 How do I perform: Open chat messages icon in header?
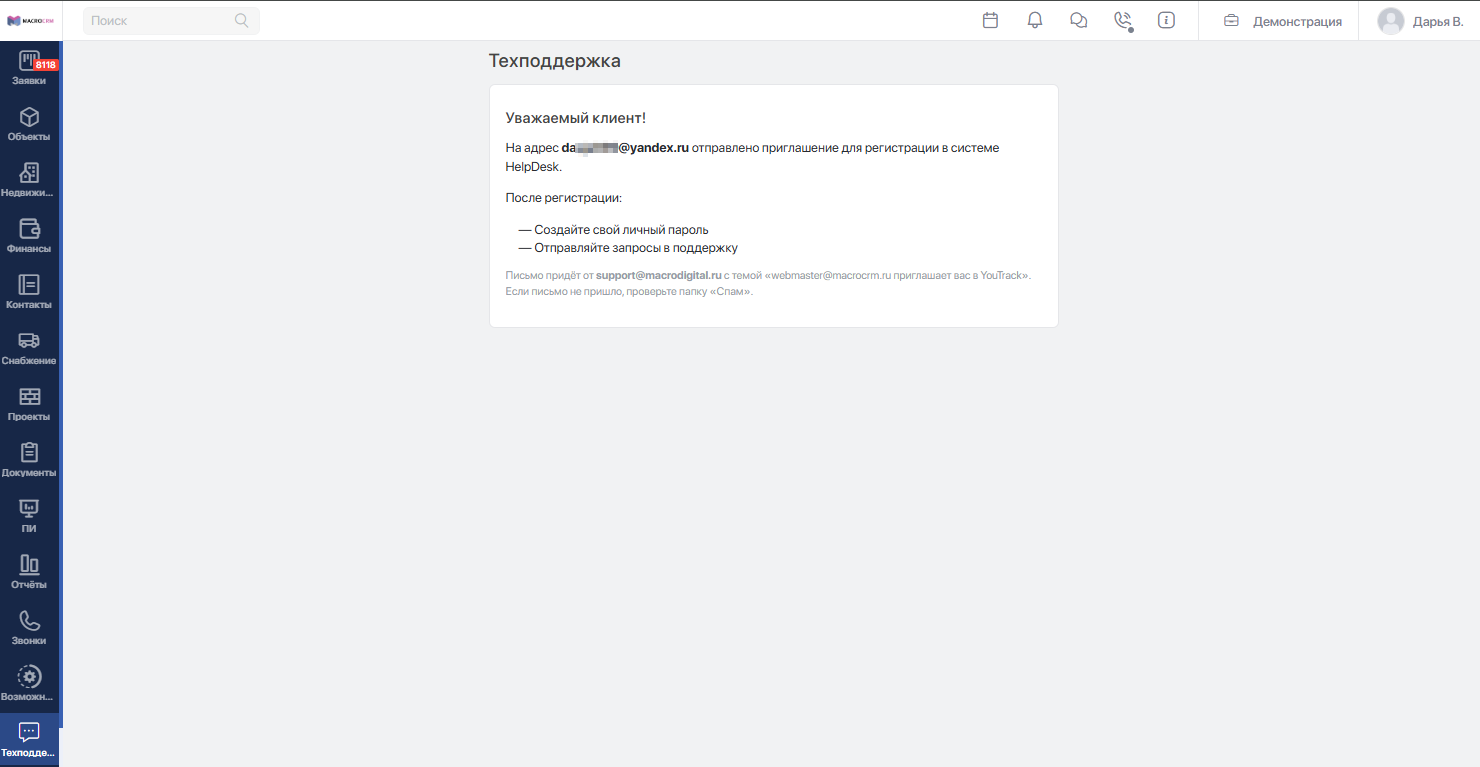(1079, 20)
